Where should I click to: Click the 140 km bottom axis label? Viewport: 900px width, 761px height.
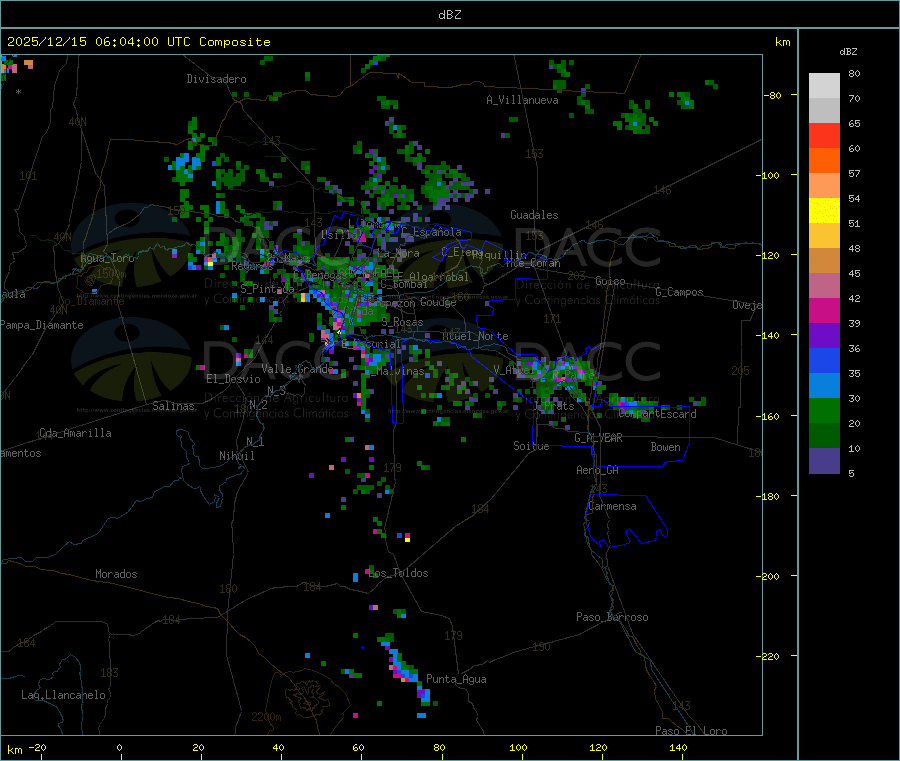(x=678, y=747)
